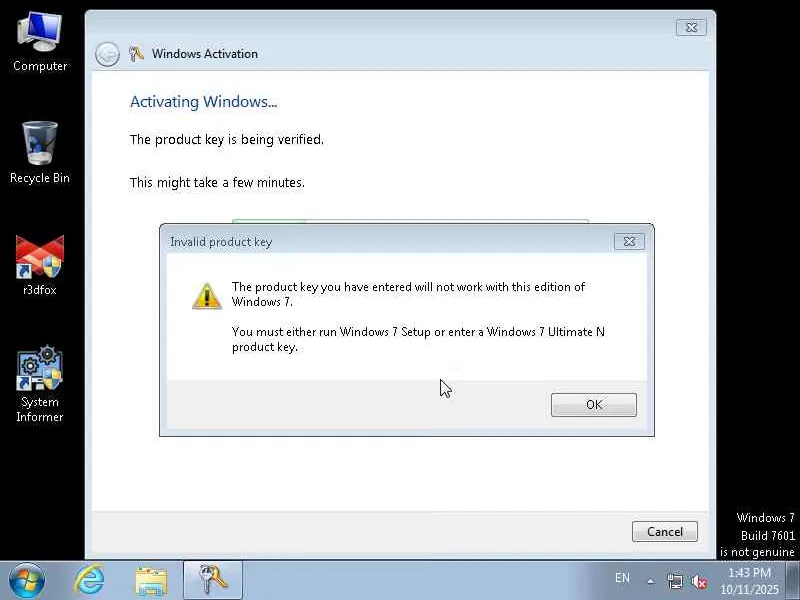Click the network status tray icon
The image size is (800, 600).
point(675,581)
